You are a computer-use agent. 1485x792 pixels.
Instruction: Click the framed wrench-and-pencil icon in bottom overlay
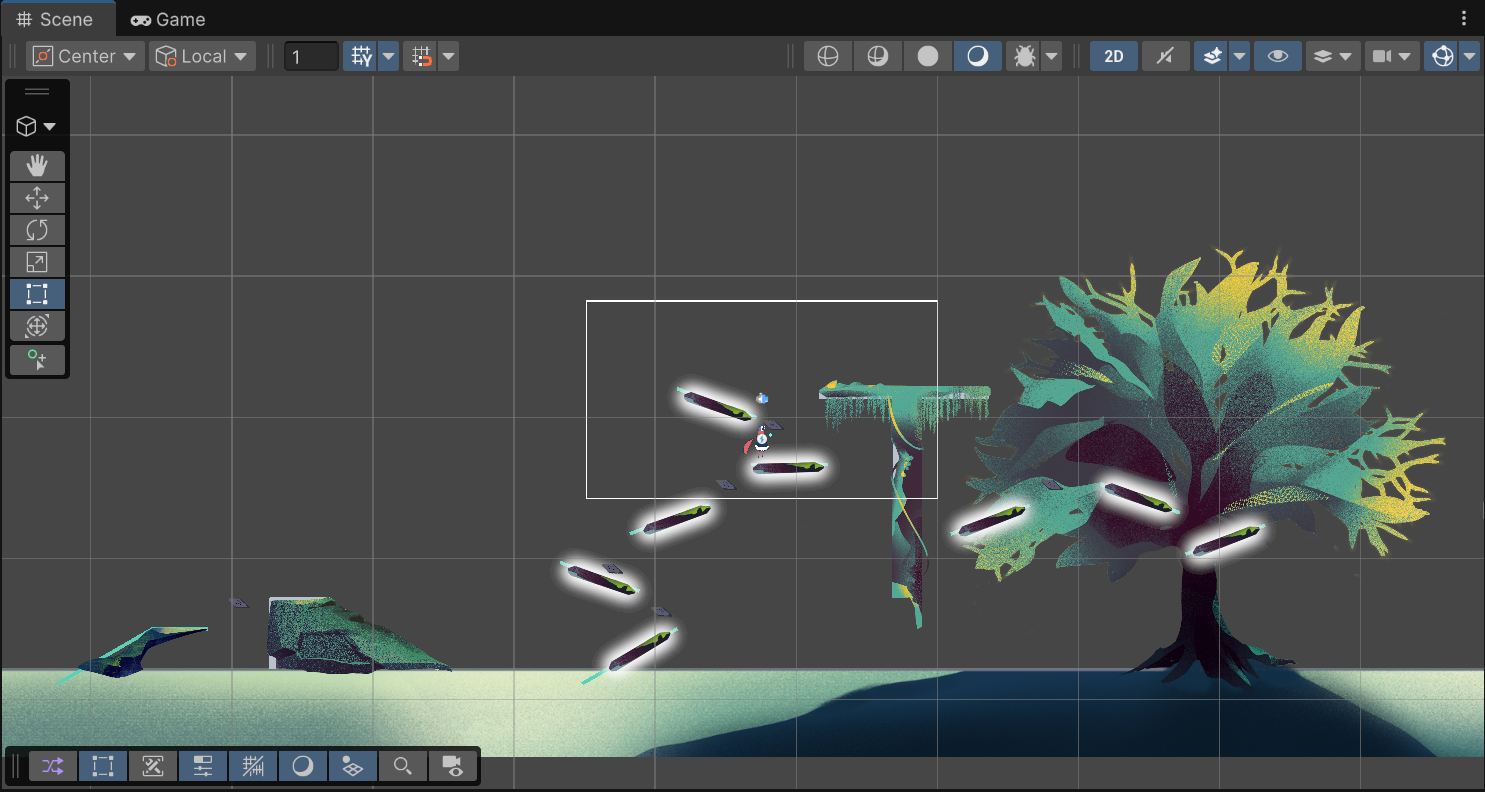click(153, 766)
